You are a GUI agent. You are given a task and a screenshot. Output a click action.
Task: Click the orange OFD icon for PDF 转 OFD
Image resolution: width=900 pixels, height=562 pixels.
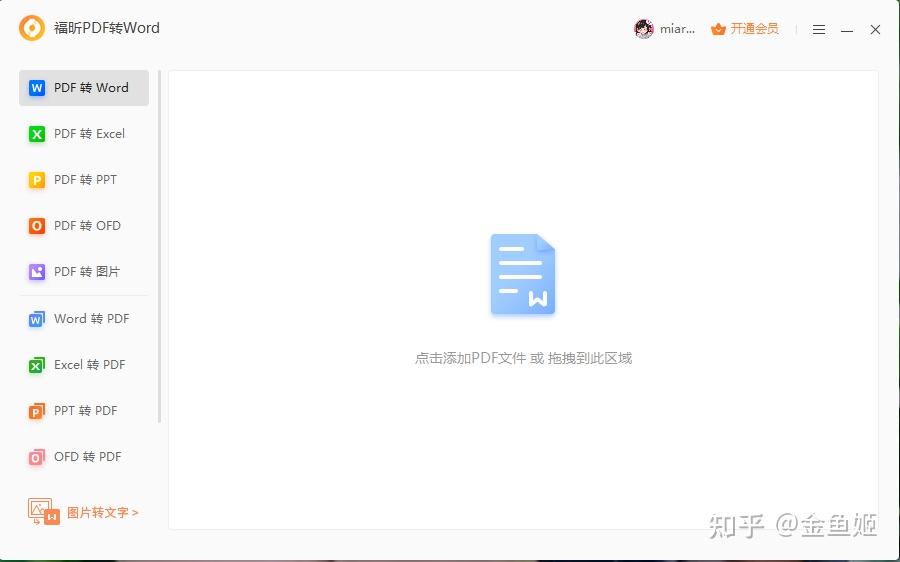click(x=37, y=226)
